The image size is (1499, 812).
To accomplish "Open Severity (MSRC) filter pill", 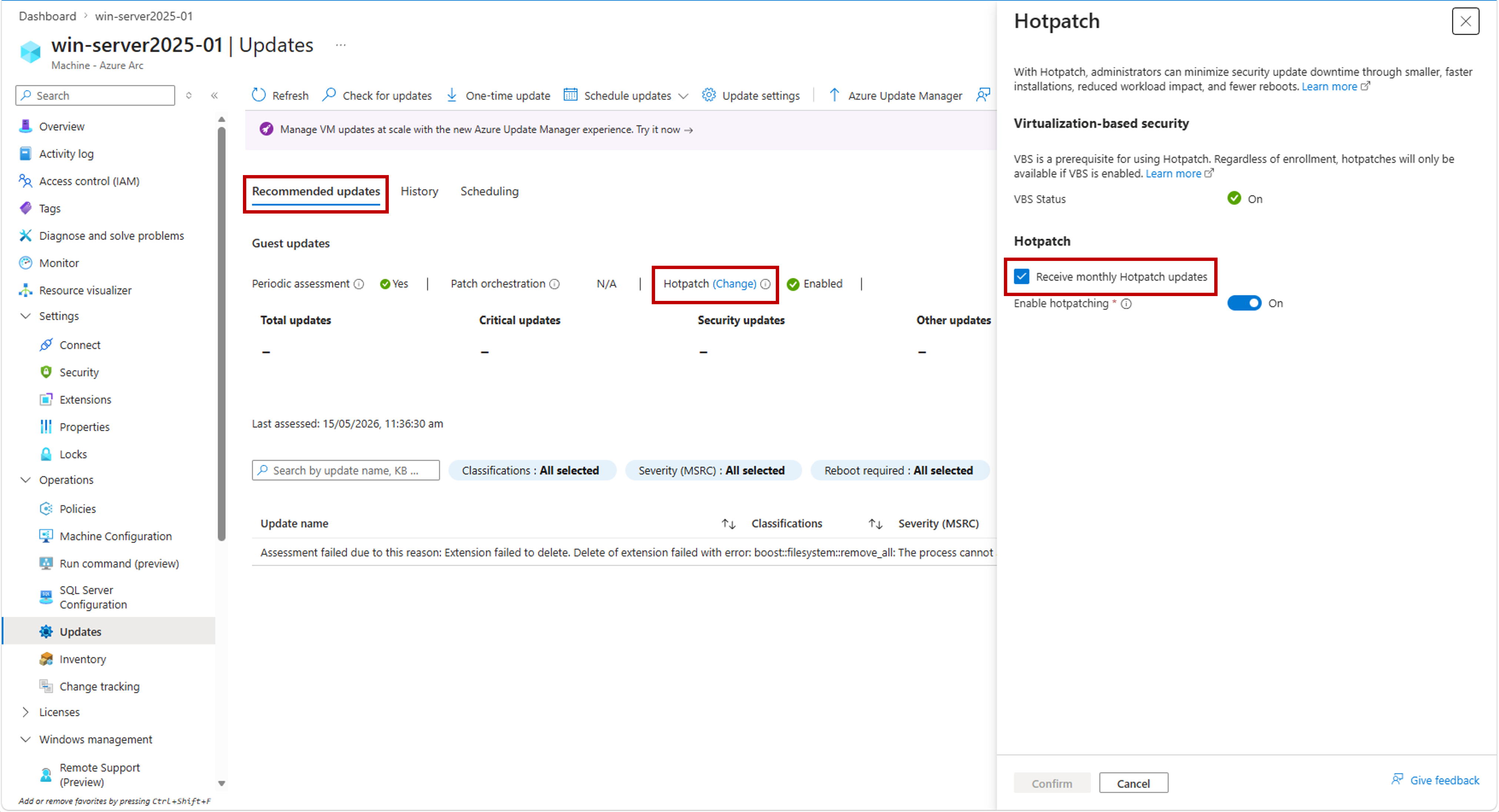I will point(713,470).
